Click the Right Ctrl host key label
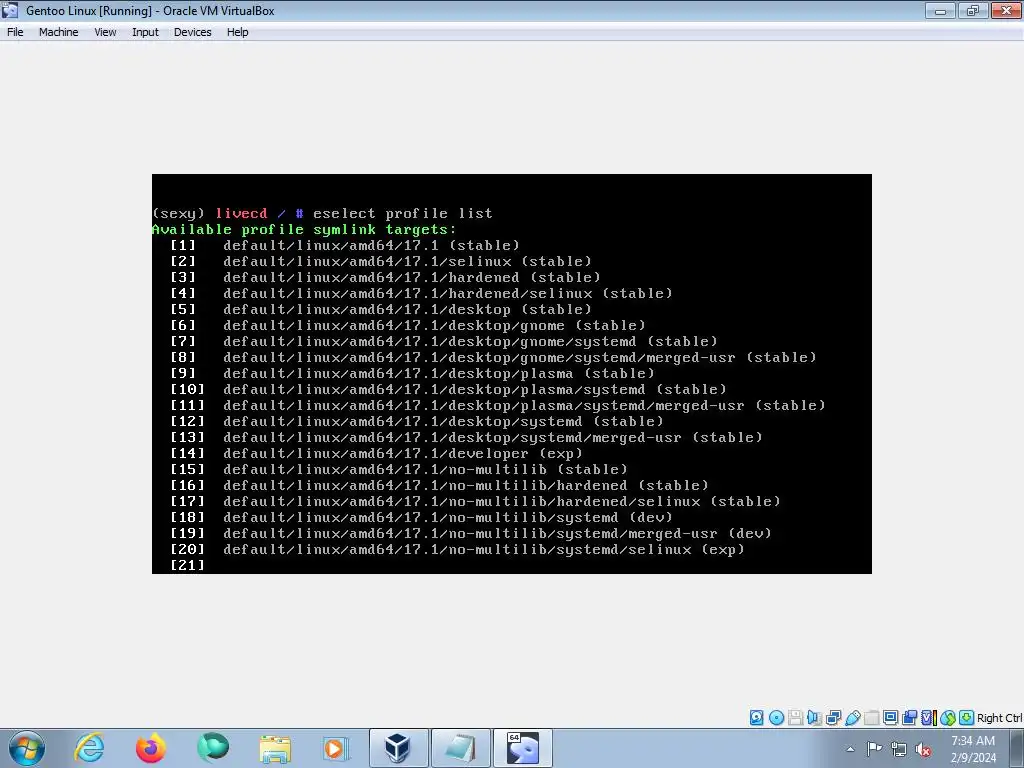This screenshot has height=768, width=1024. pyautogui.click(x=999, y=718)
